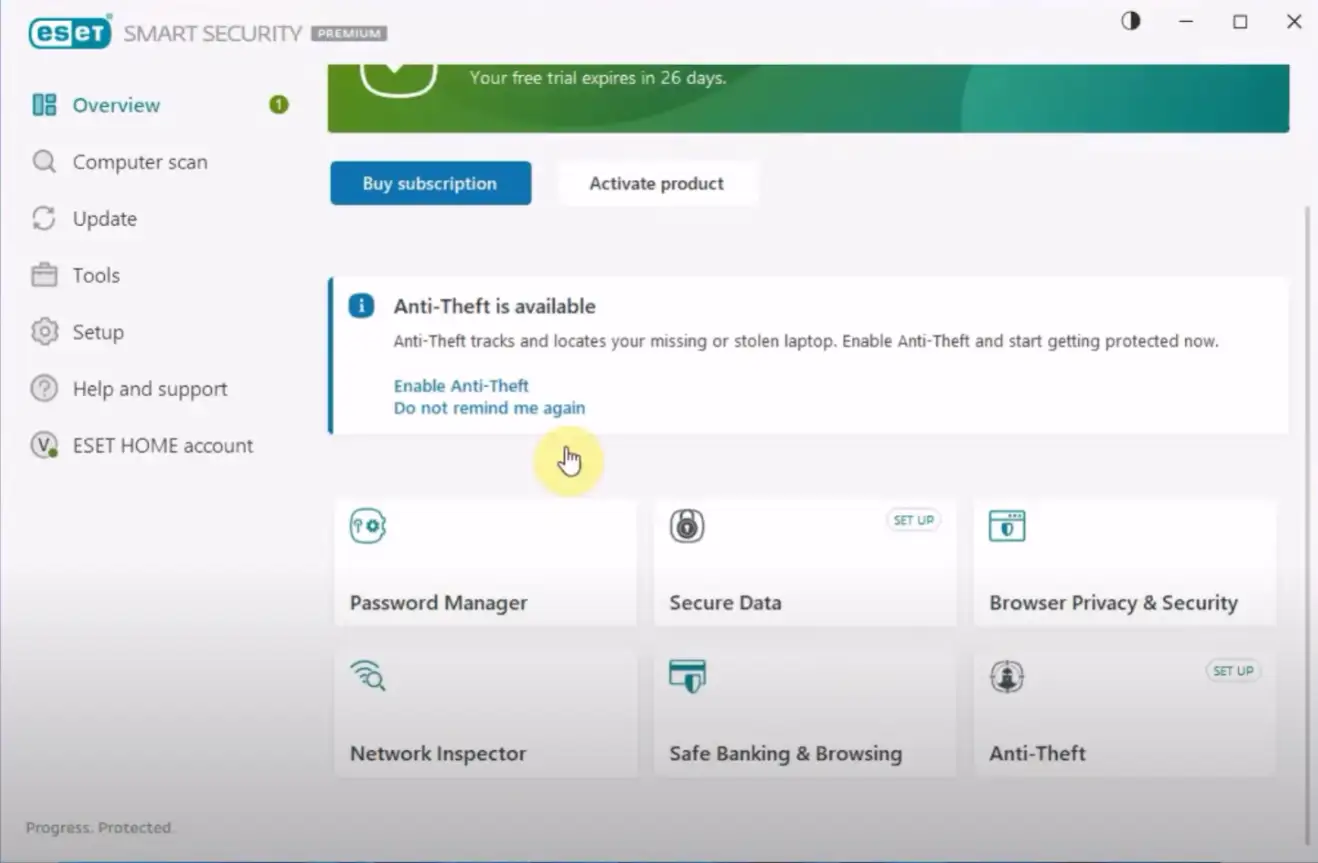Click the Secure Data lock icon
Image resolution: width=1318 pixels, height=863 pixels.
[x=687, y=526]
